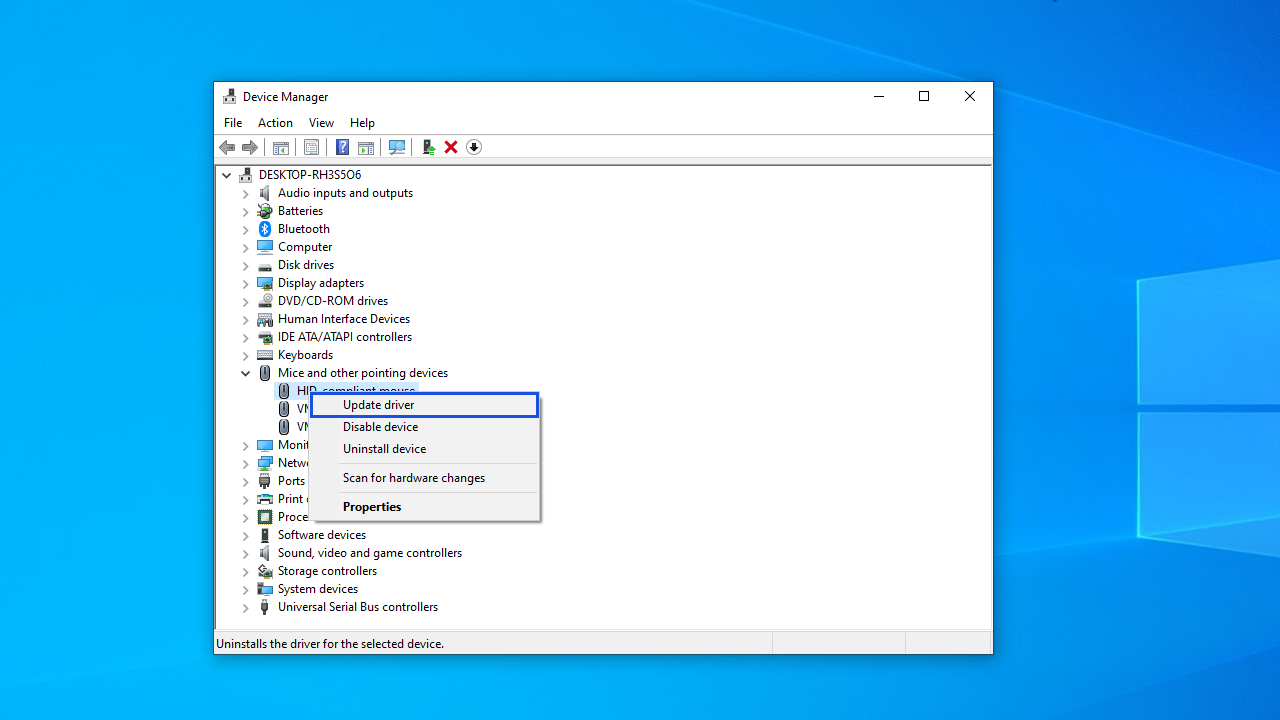Toggle the Show/Hide Console Tree toolbar icon
The image size is (1280, 720).
tap(281, 147)
